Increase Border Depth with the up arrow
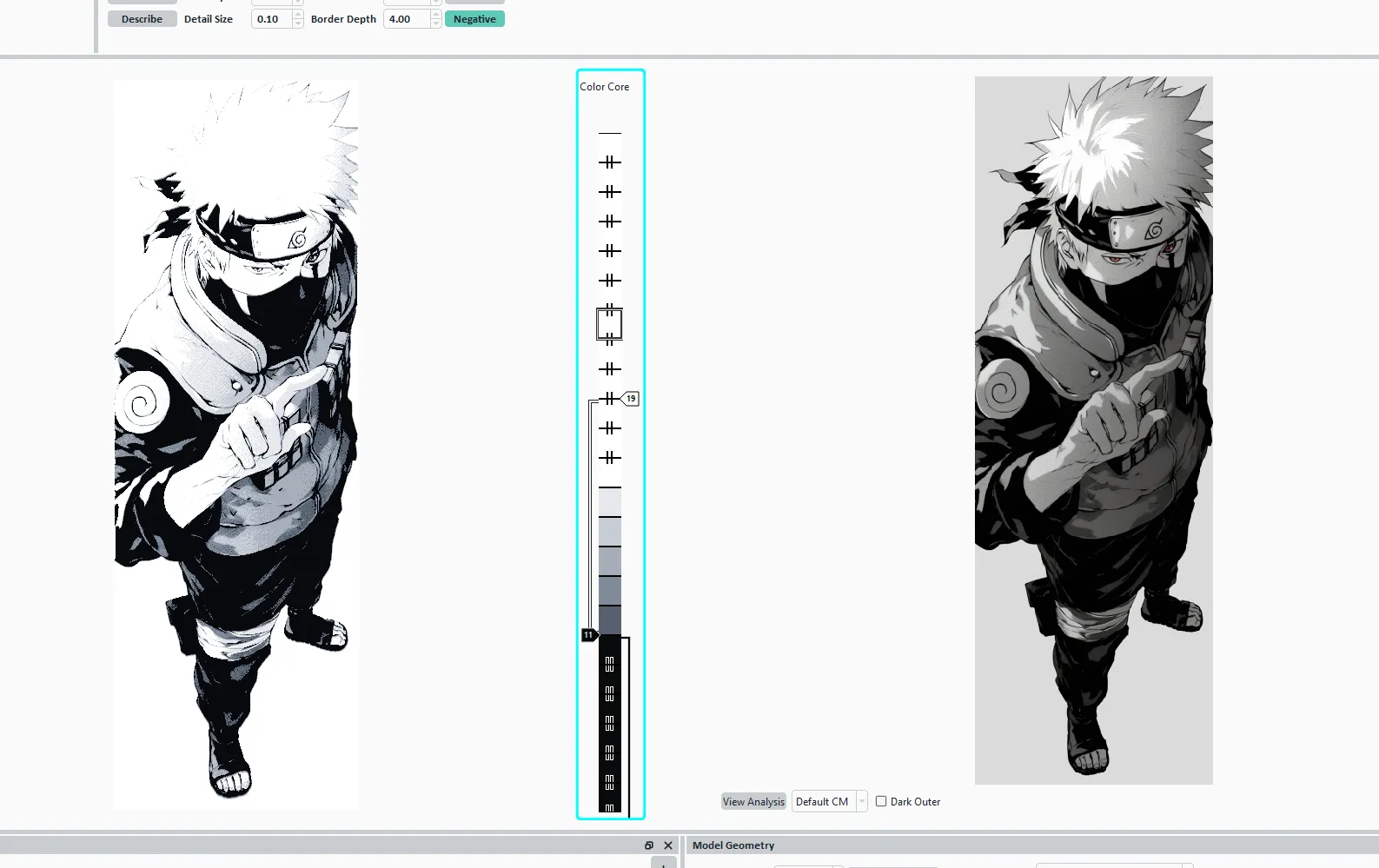 click(x=436, y=14)
